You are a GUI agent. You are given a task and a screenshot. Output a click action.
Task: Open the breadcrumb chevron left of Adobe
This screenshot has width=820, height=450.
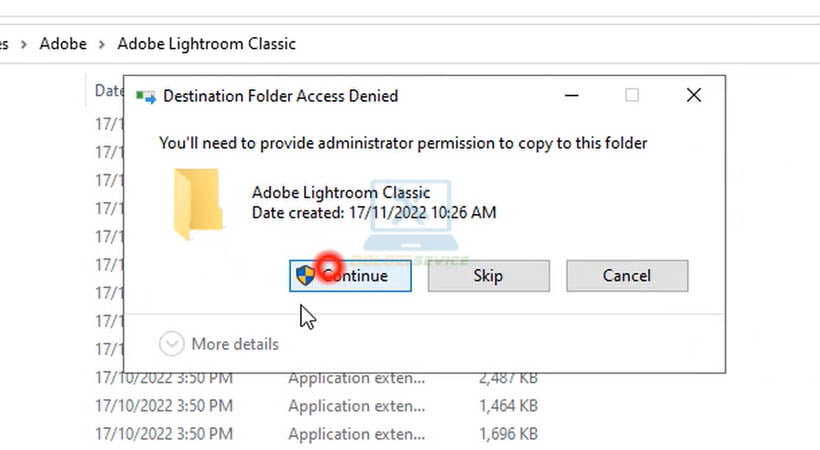24,44
